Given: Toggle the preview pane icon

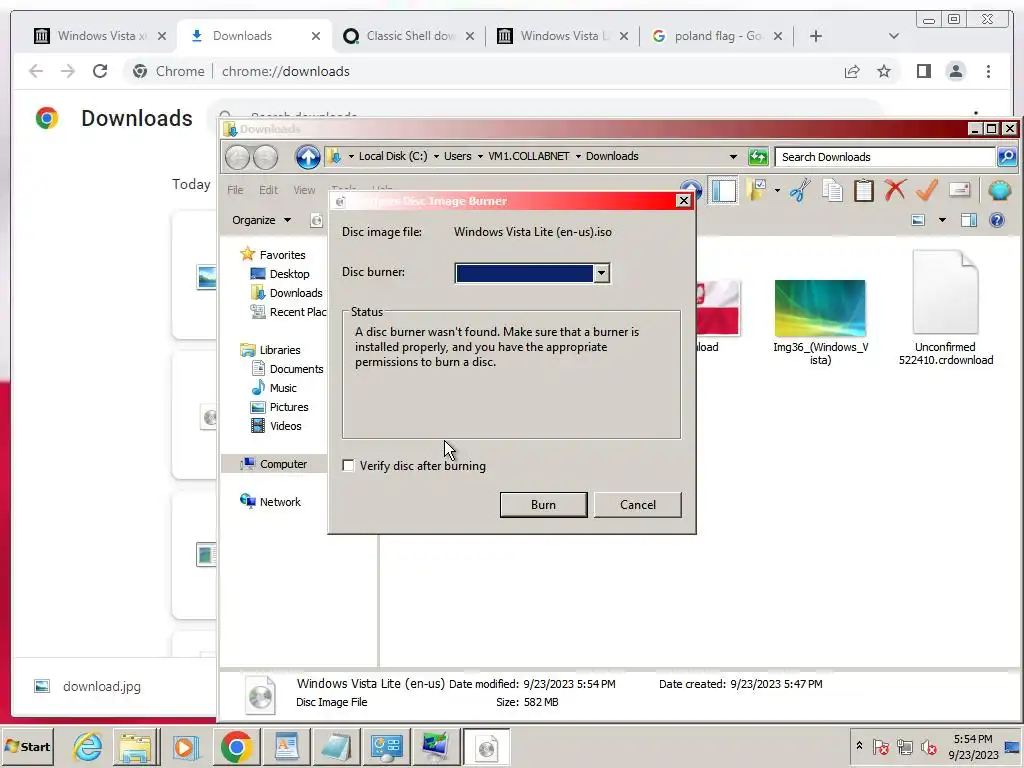Looking at the screenshot, I should pyautogui.click(x=969, y=220).
